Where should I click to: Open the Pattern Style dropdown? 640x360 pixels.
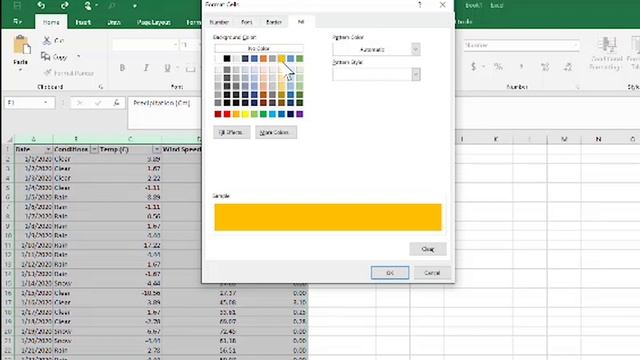coord(416,75)
